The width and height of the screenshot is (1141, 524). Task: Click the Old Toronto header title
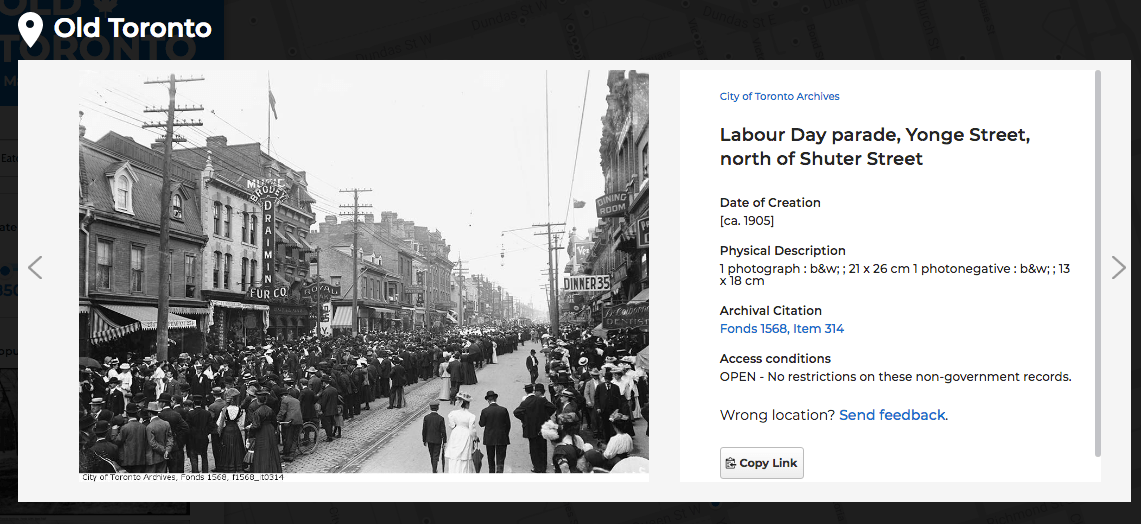click(132, 29)
